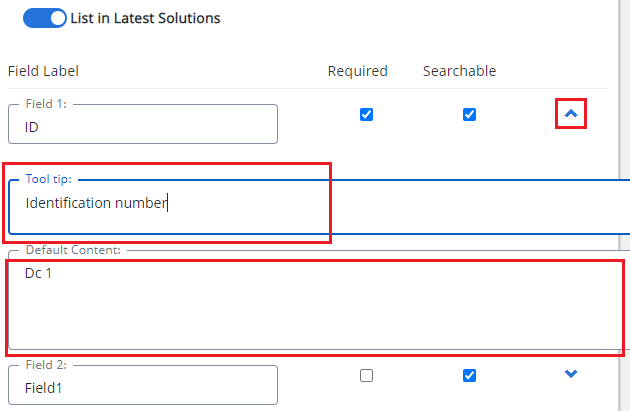Click the "Searchable" column header
The image size is (630, 411).
459,71
